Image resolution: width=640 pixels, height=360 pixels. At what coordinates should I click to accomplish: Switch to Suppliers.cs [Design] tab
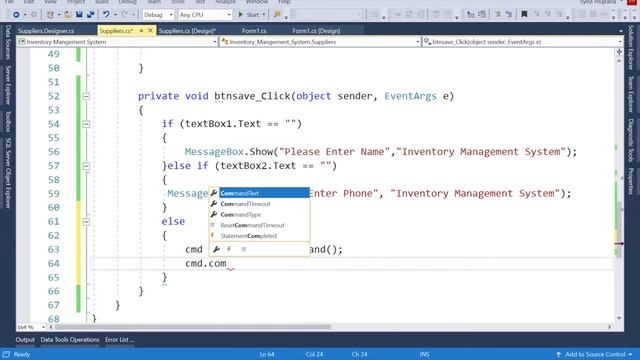pyautogui.click(x=187, y=31)
